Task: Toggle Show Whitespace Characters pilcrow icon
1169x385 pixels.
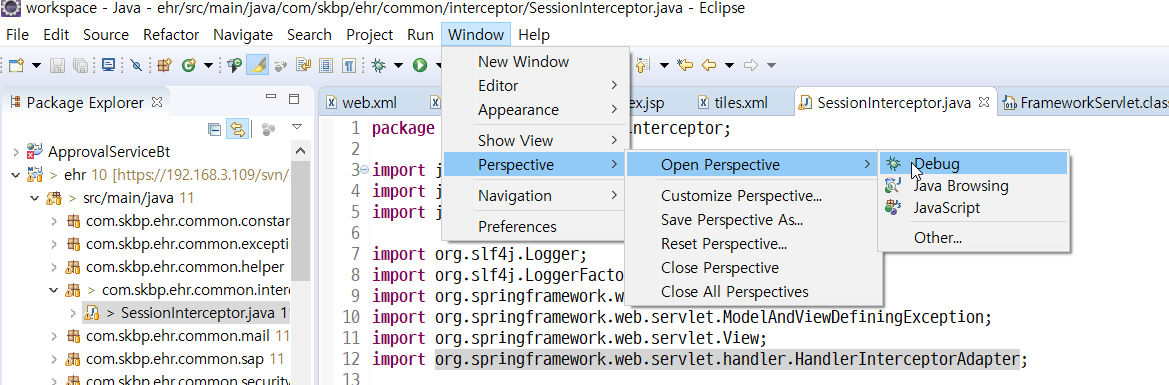Action: pos(349,65)
